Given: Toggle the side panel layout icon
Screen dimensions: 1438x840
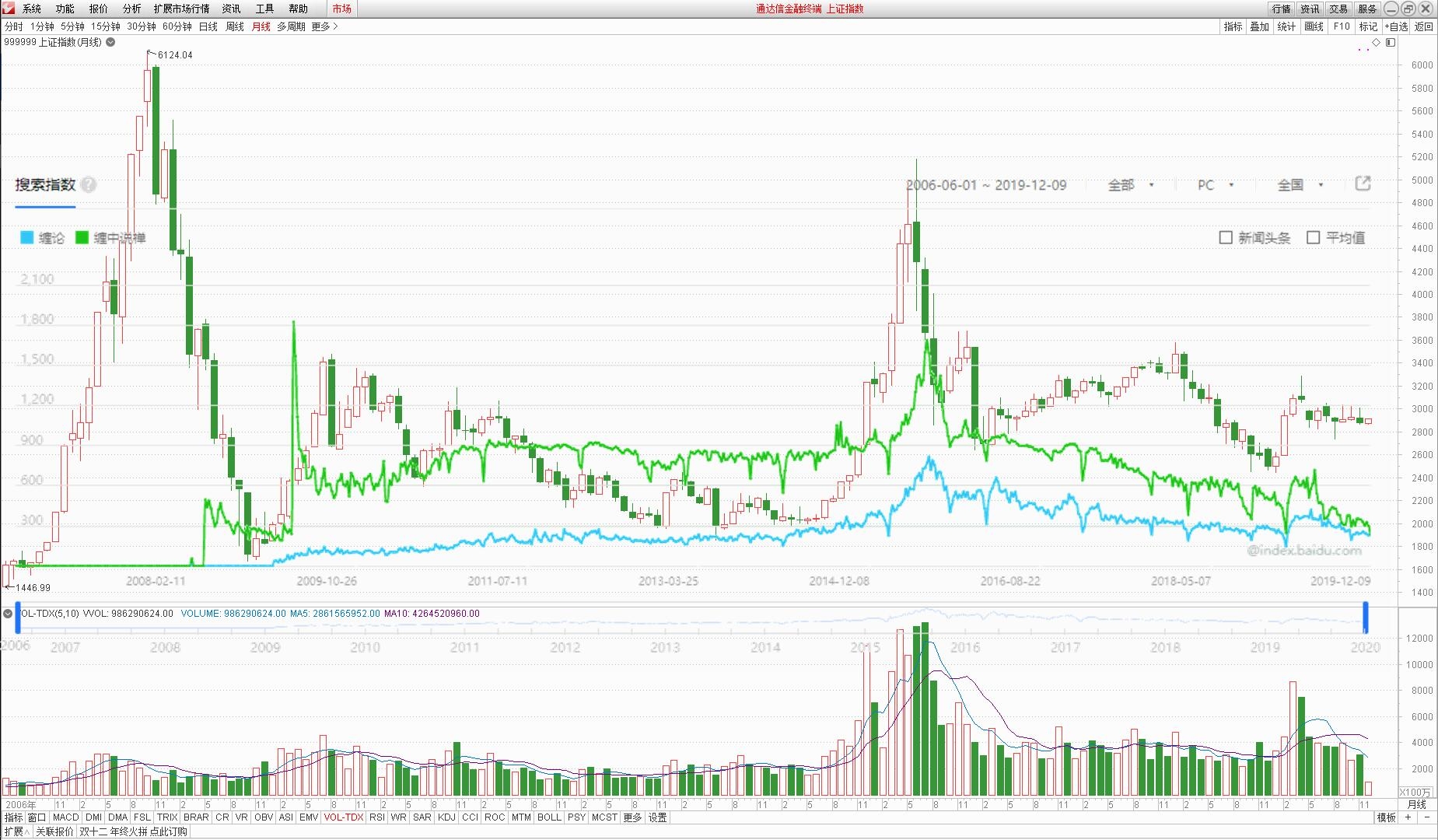Looking at the screenshot, I should (x=1391, y=43).
